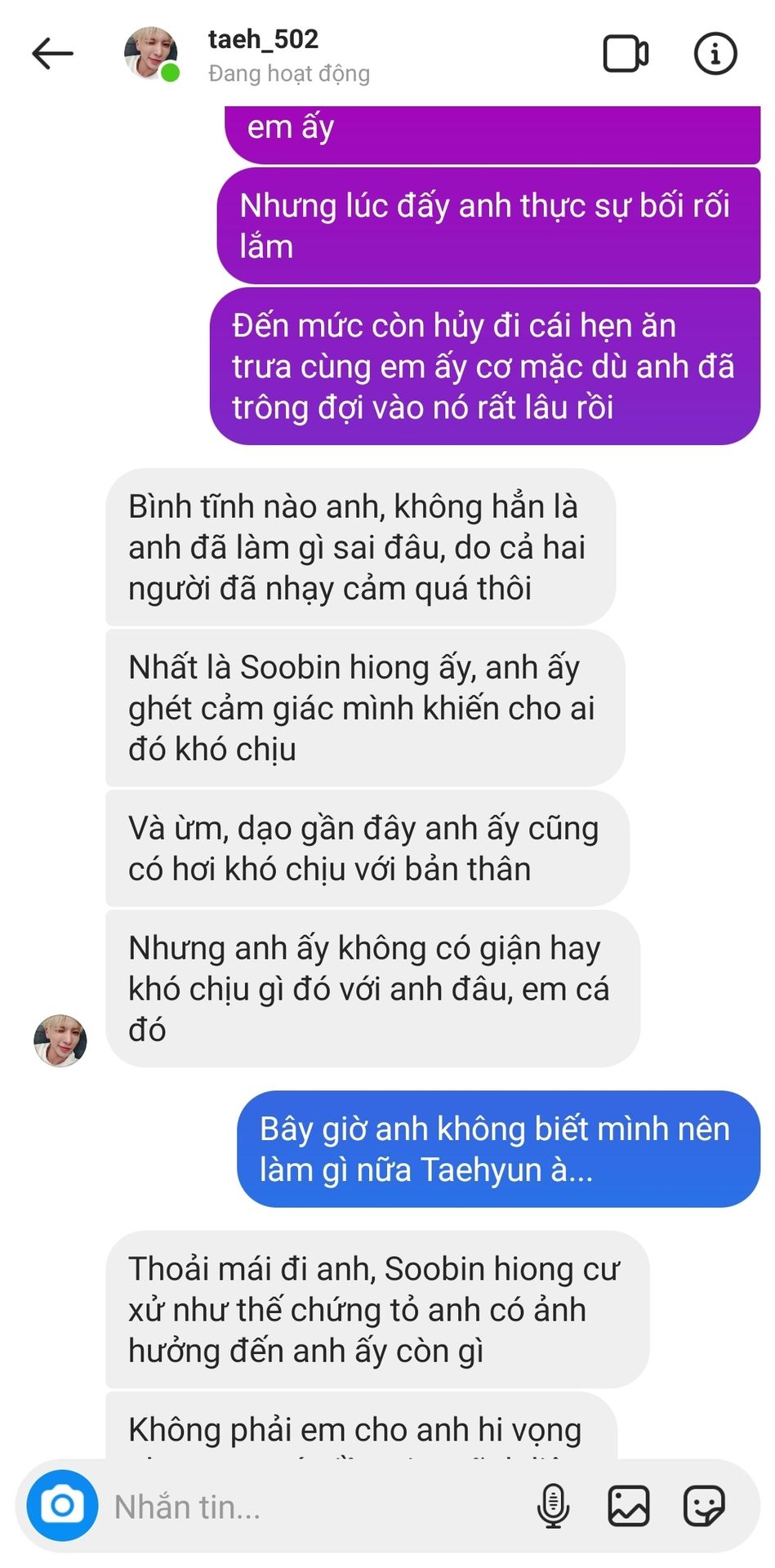Open the blue camera button
Image resolution: width=775 pixels, height=1568 pixels.
tap(62, 1505)
